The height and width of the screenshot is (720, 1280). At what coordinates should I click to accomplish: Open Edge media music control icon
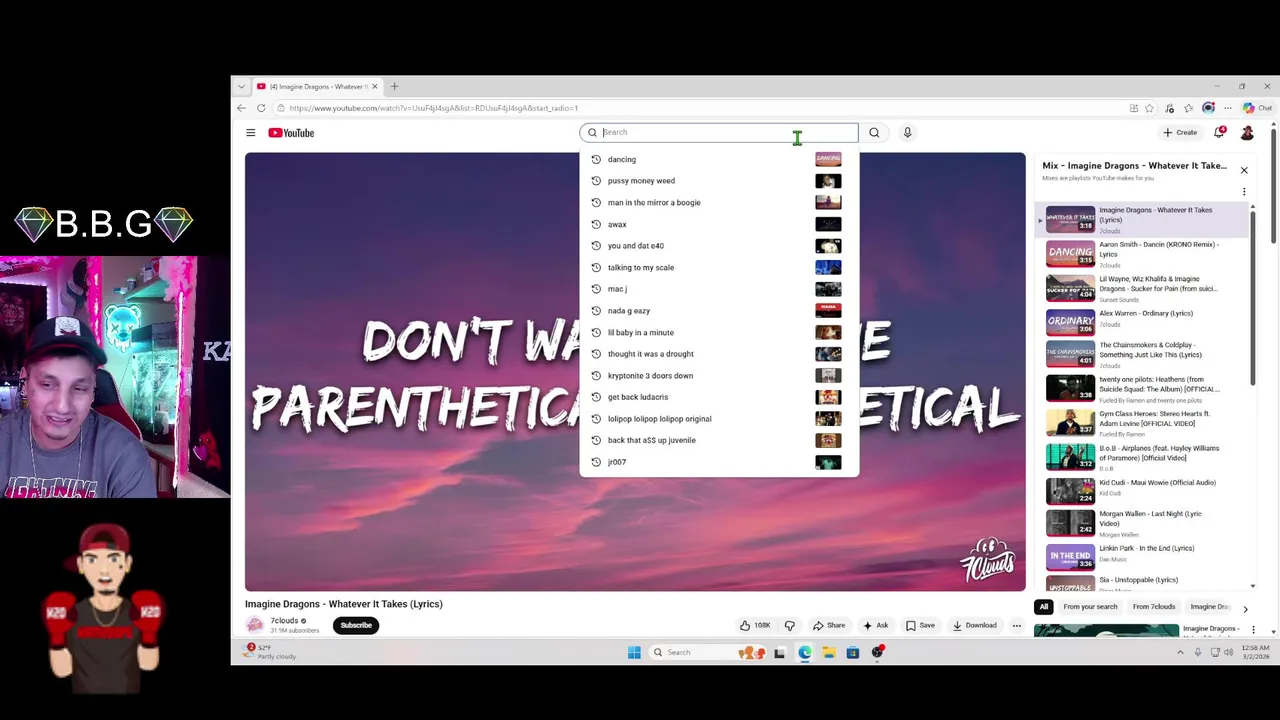pyautogui.click(x=1169, y=108)
